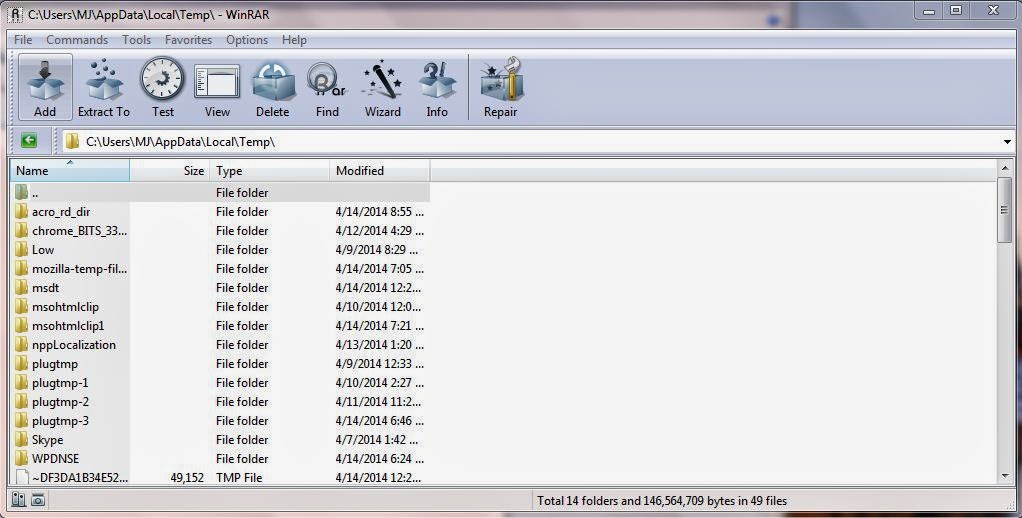
Task: Sort by Name column header
Action: (x=70, y=171)
